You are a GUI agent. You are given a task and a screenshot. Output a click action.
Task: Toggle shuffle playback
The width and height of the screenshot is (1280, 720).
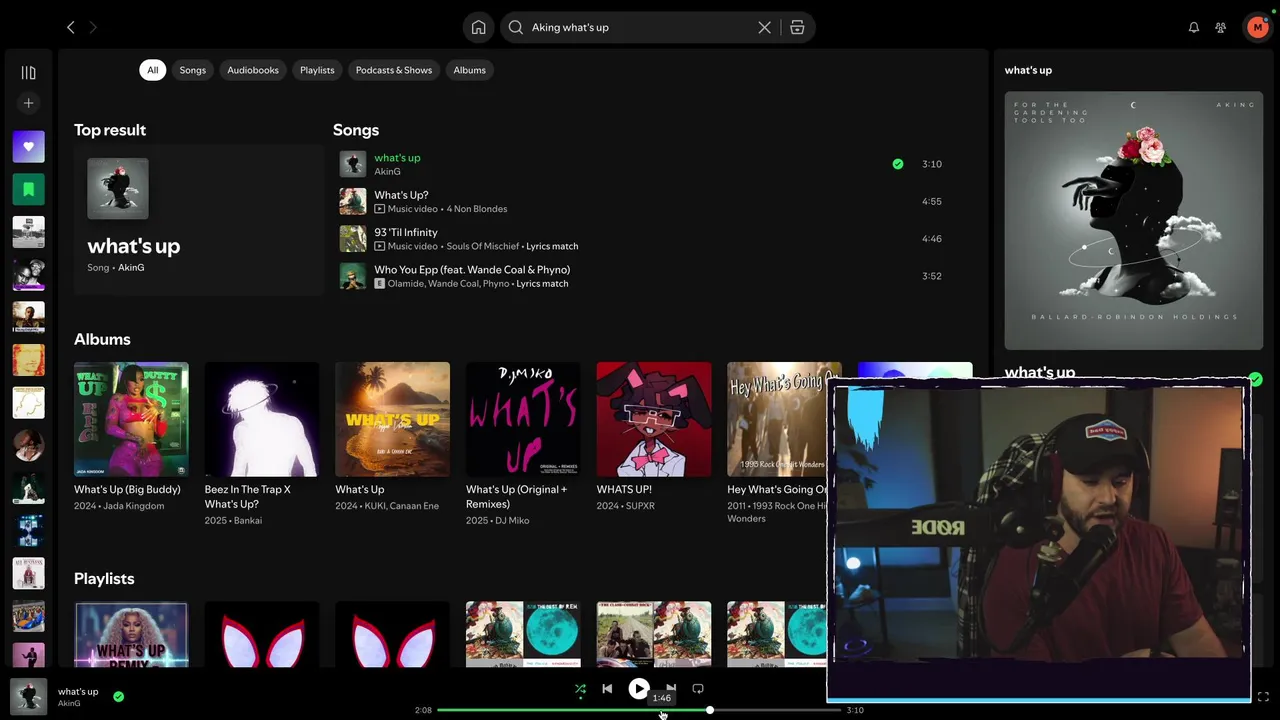pos(580,689)
